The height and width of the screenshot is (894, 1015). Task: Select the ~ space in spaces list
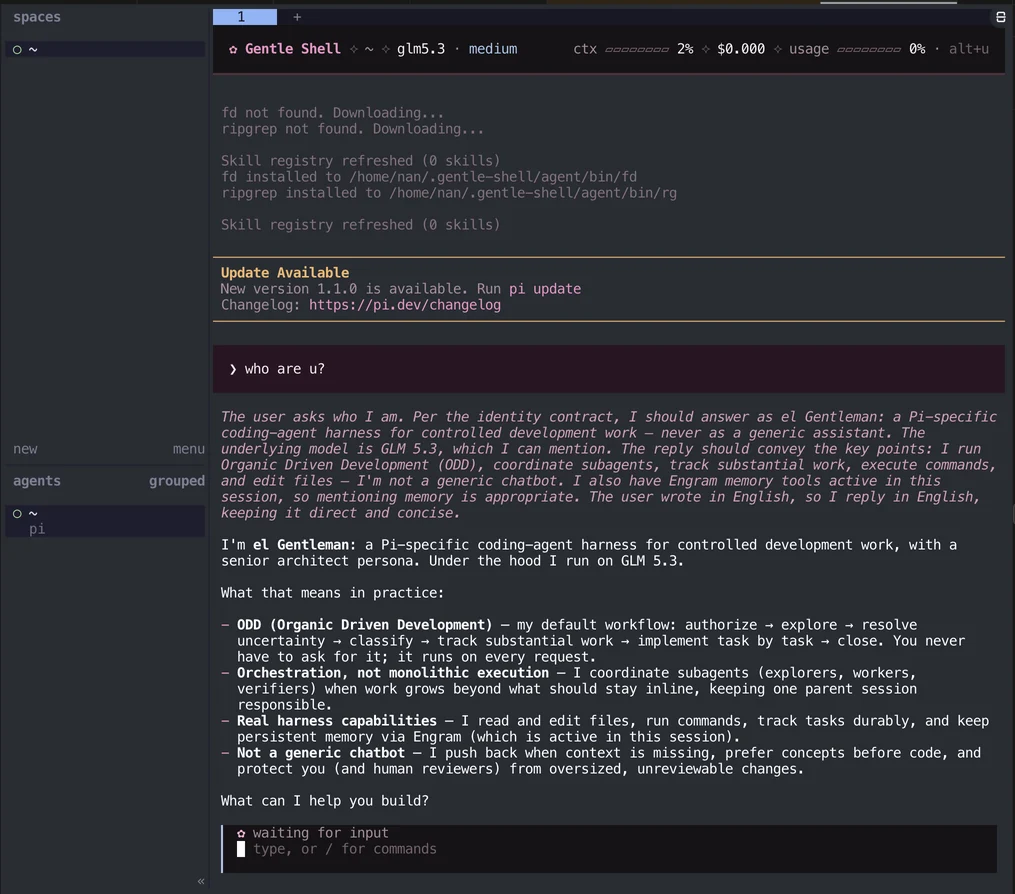click(x=106, y=49)
